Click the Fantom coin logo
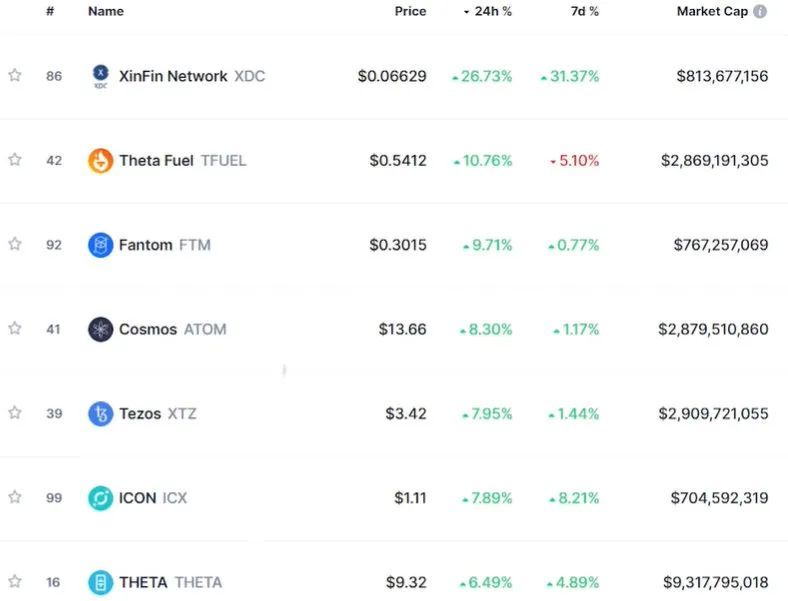 101,245
